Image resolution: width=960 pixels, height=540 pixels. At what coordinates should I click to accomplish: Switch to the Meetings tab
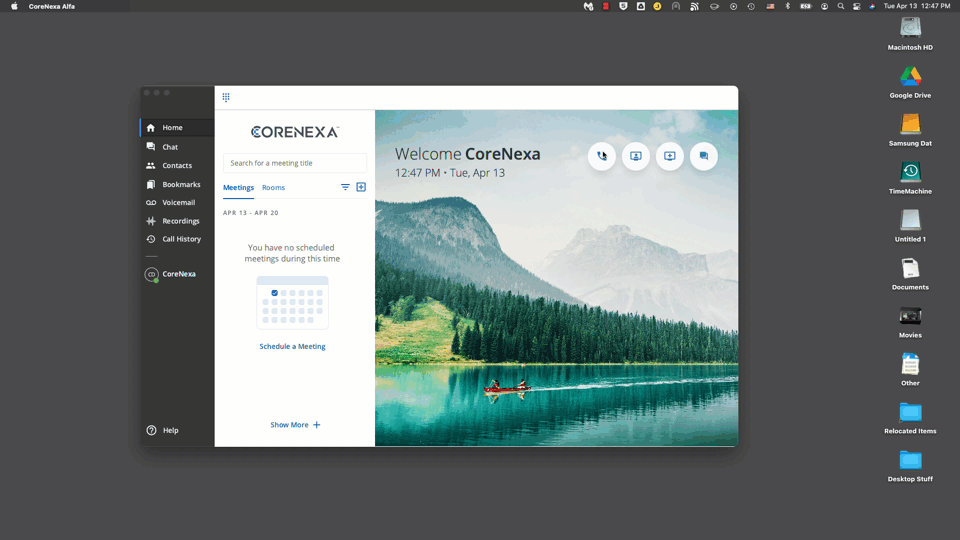[238, 188]
